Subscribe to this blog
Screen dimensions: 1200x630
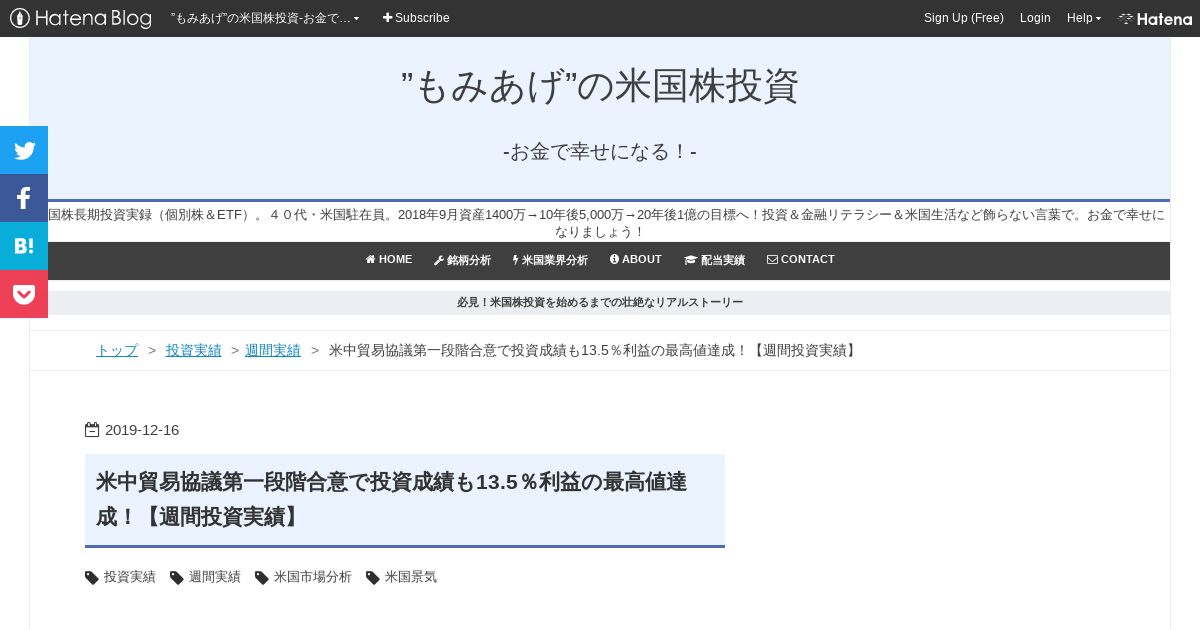(416, 18)
